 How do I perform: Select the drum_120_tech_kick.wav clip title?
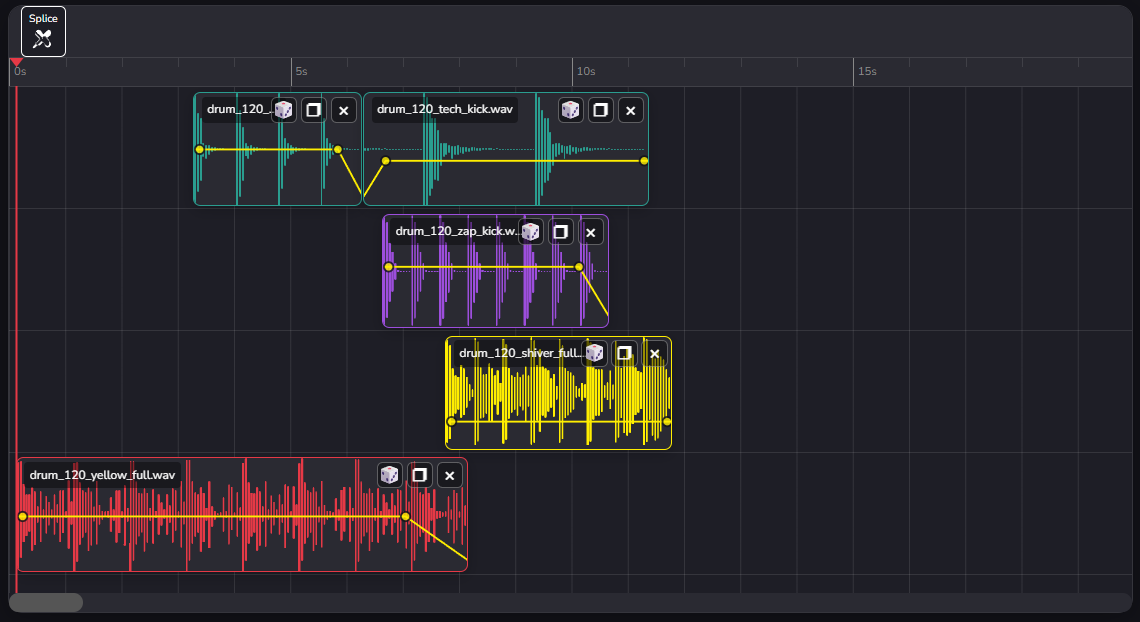pos(445,110)
